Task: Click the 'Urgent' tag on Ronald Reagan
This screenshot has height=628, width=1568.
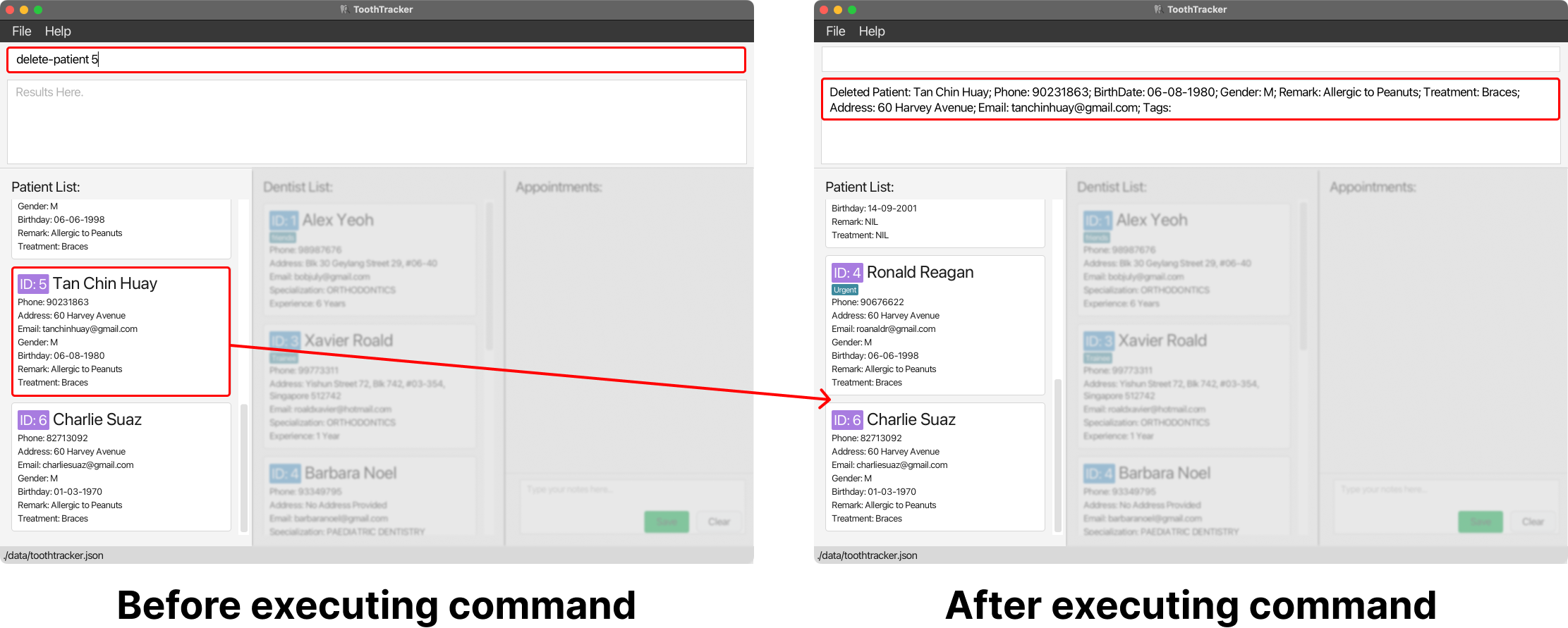Action: 845,290
